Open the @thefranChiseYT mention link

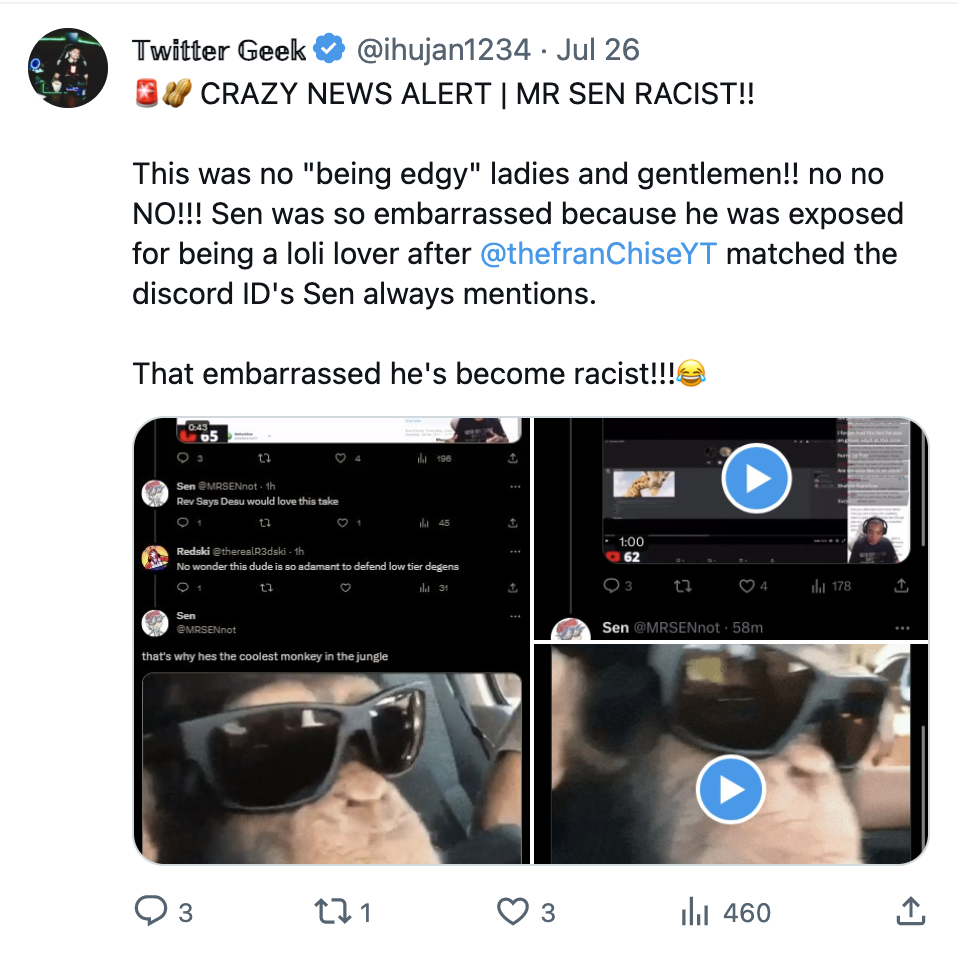(598, 253)
